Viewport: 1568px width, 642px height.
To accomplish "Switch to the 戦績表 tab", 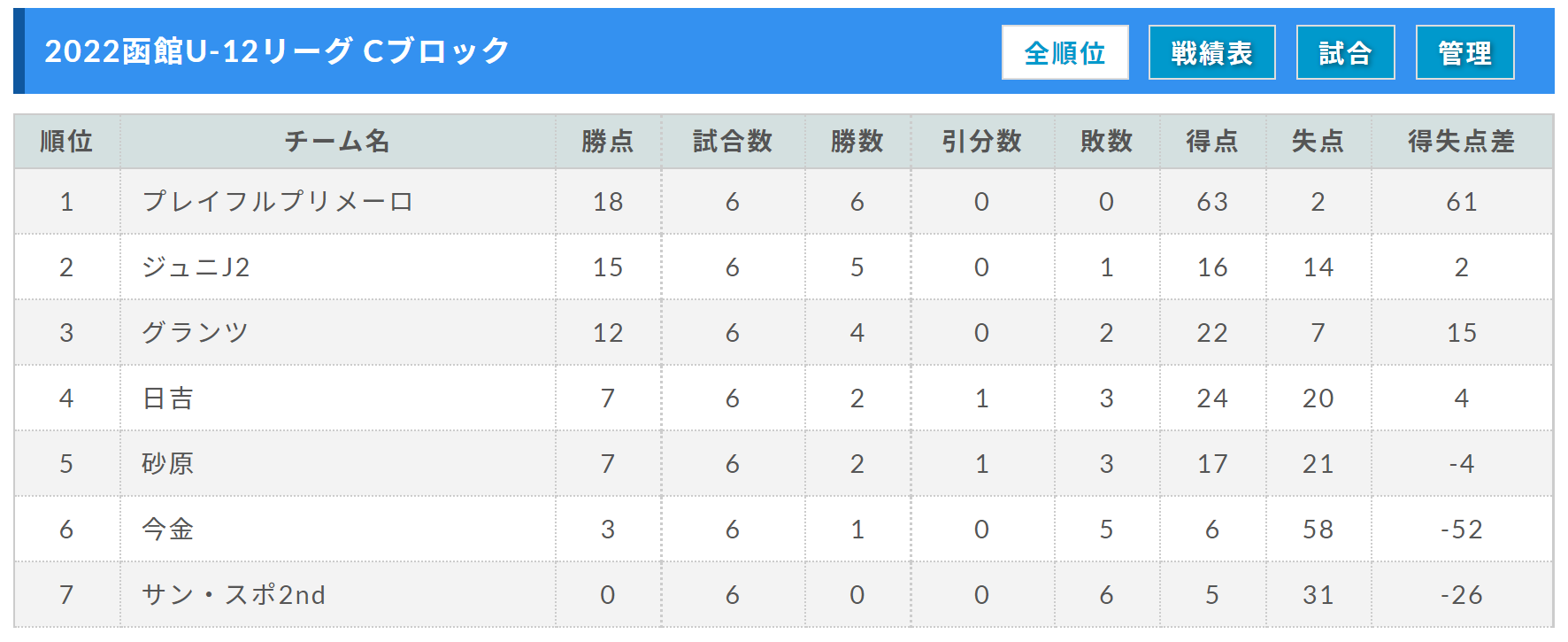I will click(x=1211, y=52).
